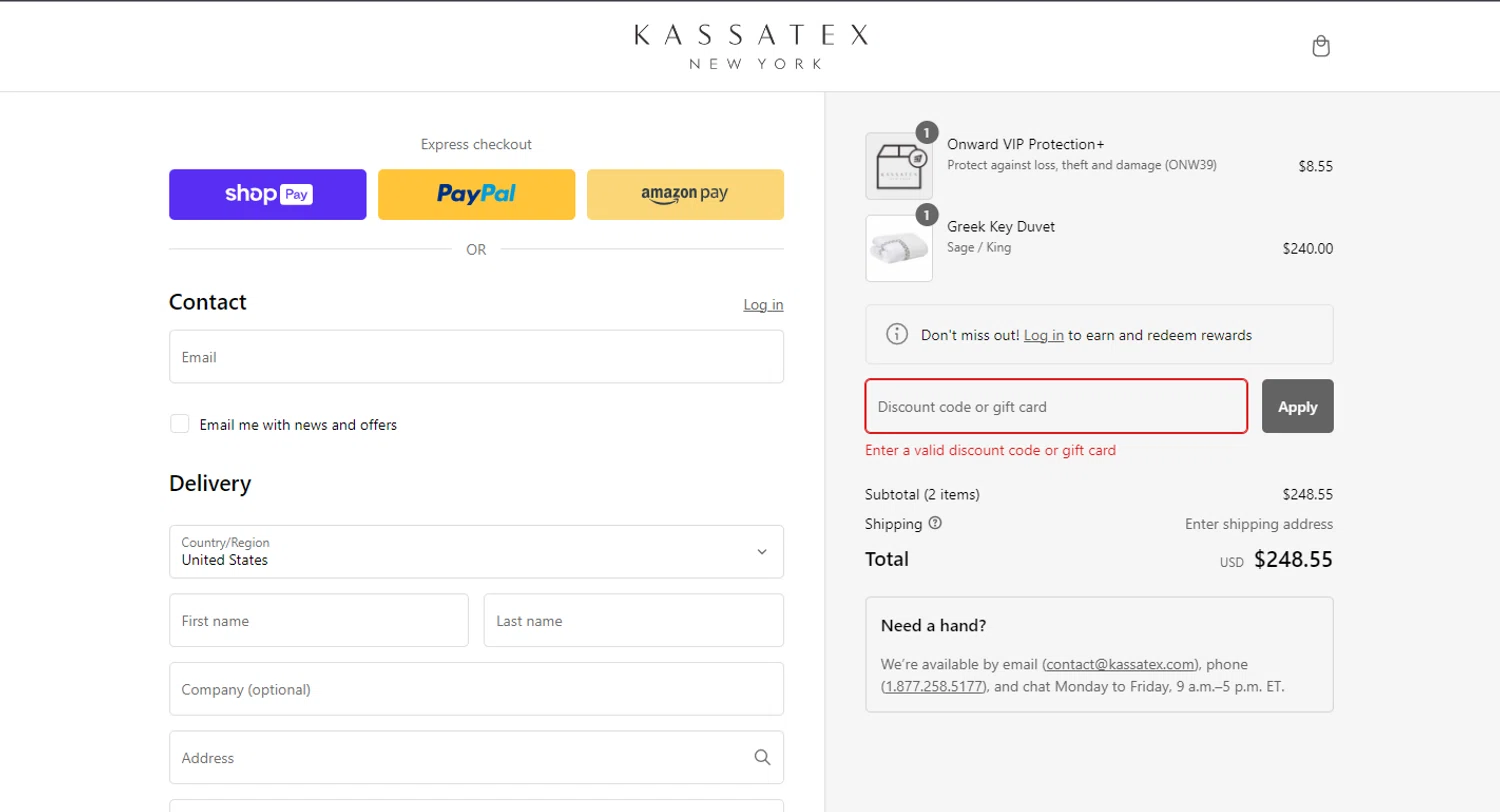This screenshot has width=1500, height=812.
Task: Expand the Country/Region dropdown
Action: 476,552
